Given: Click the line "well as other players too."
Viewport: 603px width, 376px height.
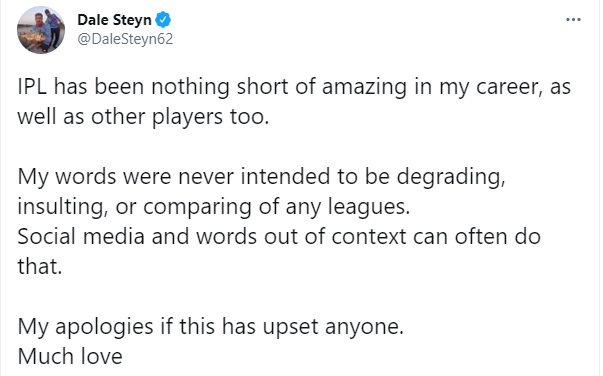Looking at the screenshot, I should click(143, 117).
